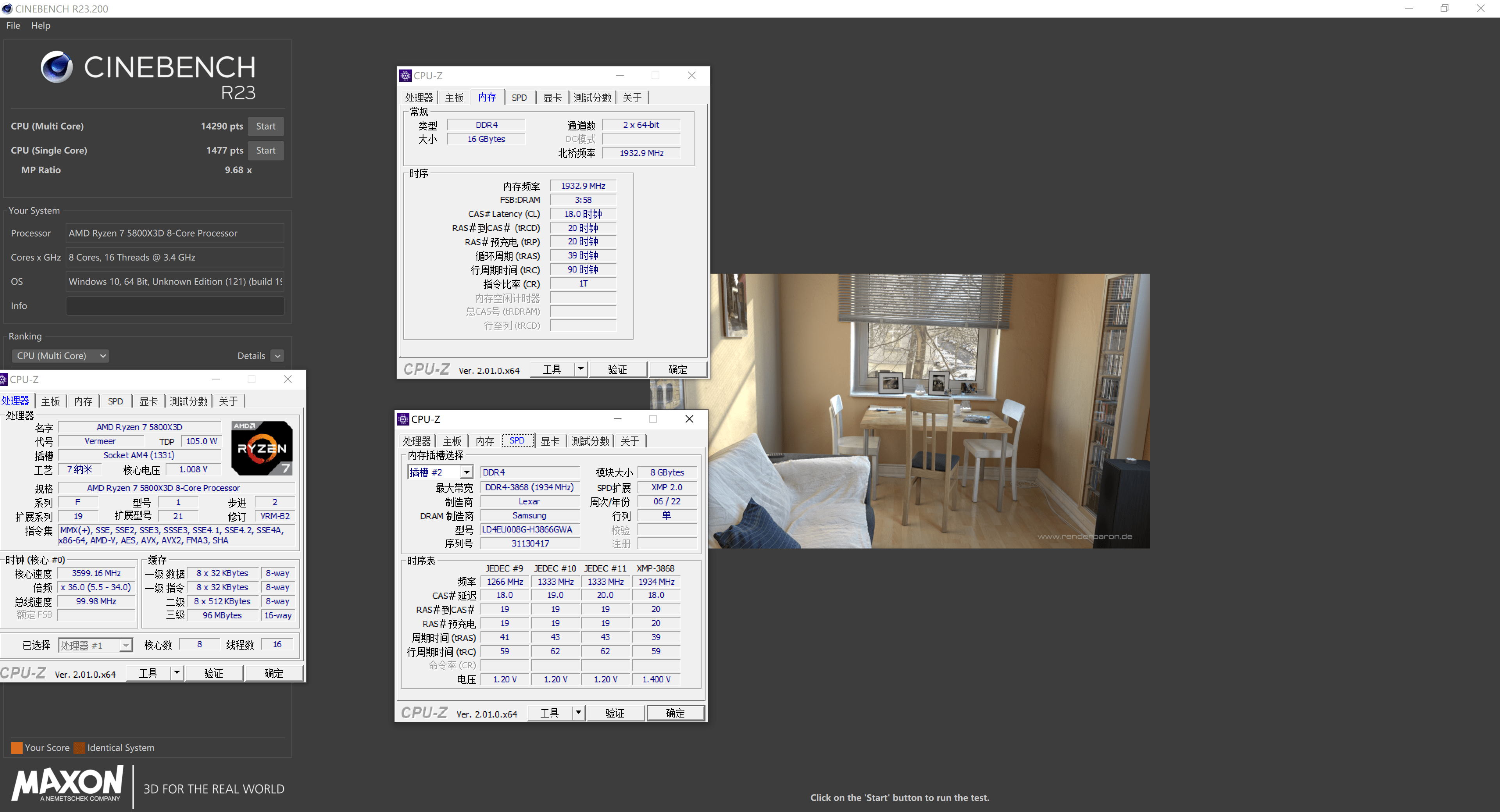Switch to 主板 tab in memory CPU-Z window

(x=454, y=98)
